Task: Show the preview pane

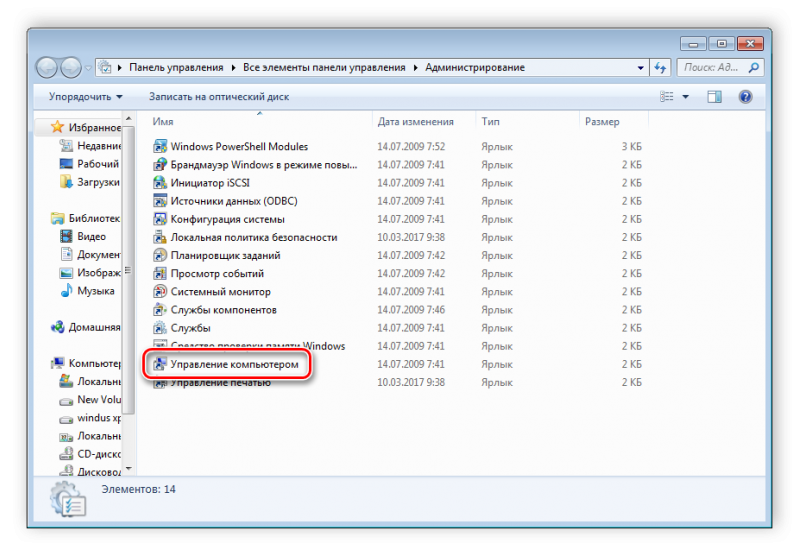Action: coord(715,96)
